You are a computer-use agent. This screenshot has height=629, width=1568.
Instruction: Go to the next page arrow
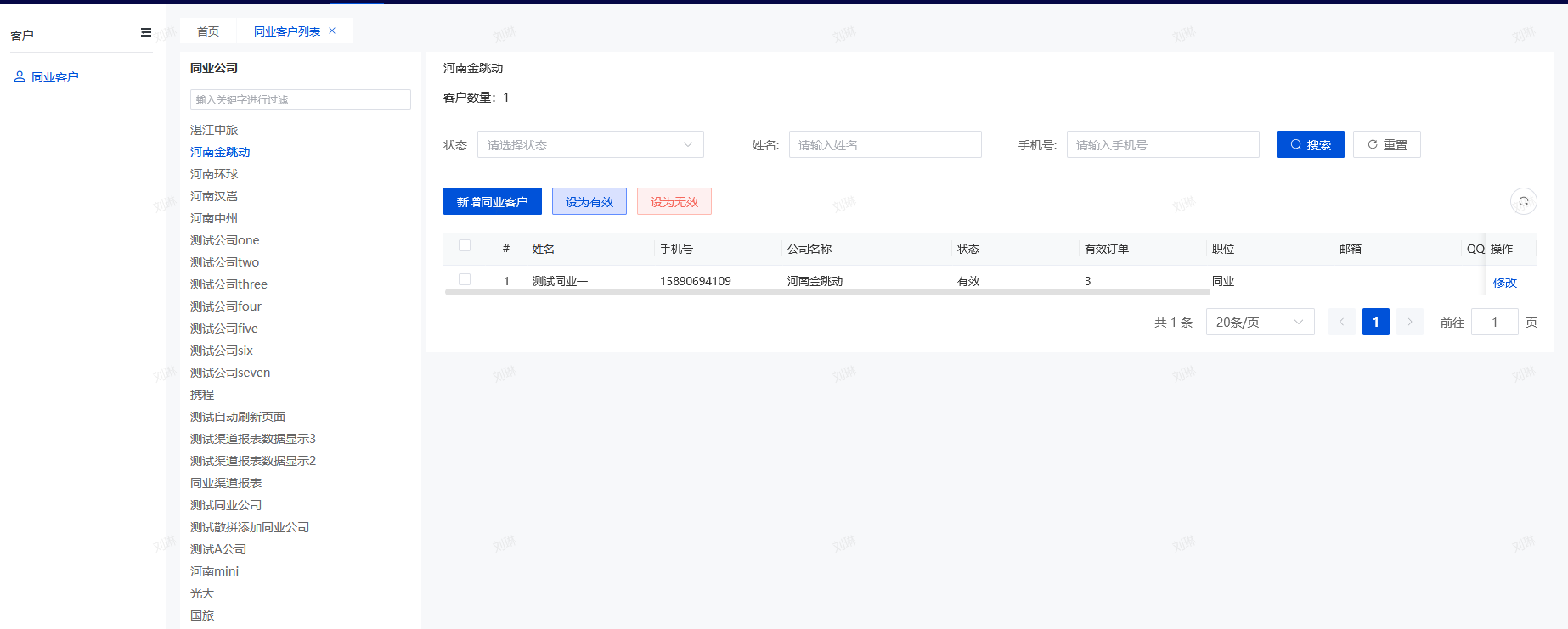tap(1409, 322)
